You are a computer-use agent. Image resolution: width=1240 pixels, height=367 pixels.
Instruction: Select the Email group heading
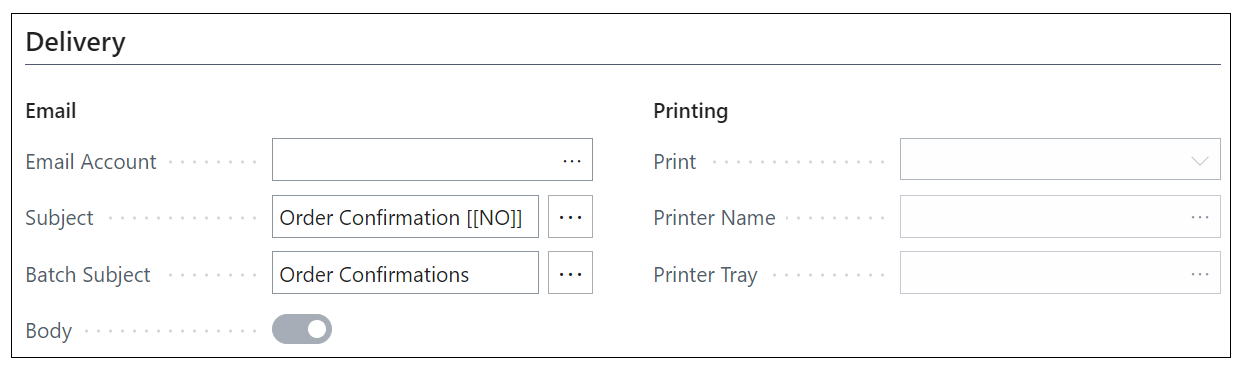[x=51, y=110]
